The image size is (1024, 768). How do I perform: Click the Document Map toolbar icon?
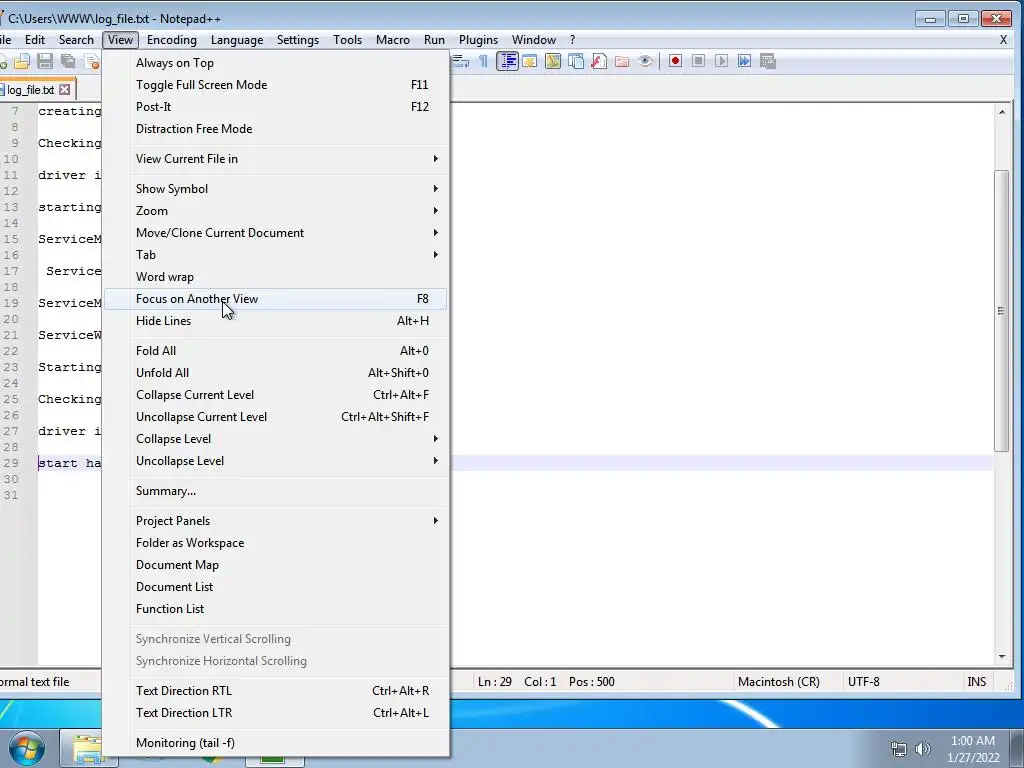coord(552,61)
